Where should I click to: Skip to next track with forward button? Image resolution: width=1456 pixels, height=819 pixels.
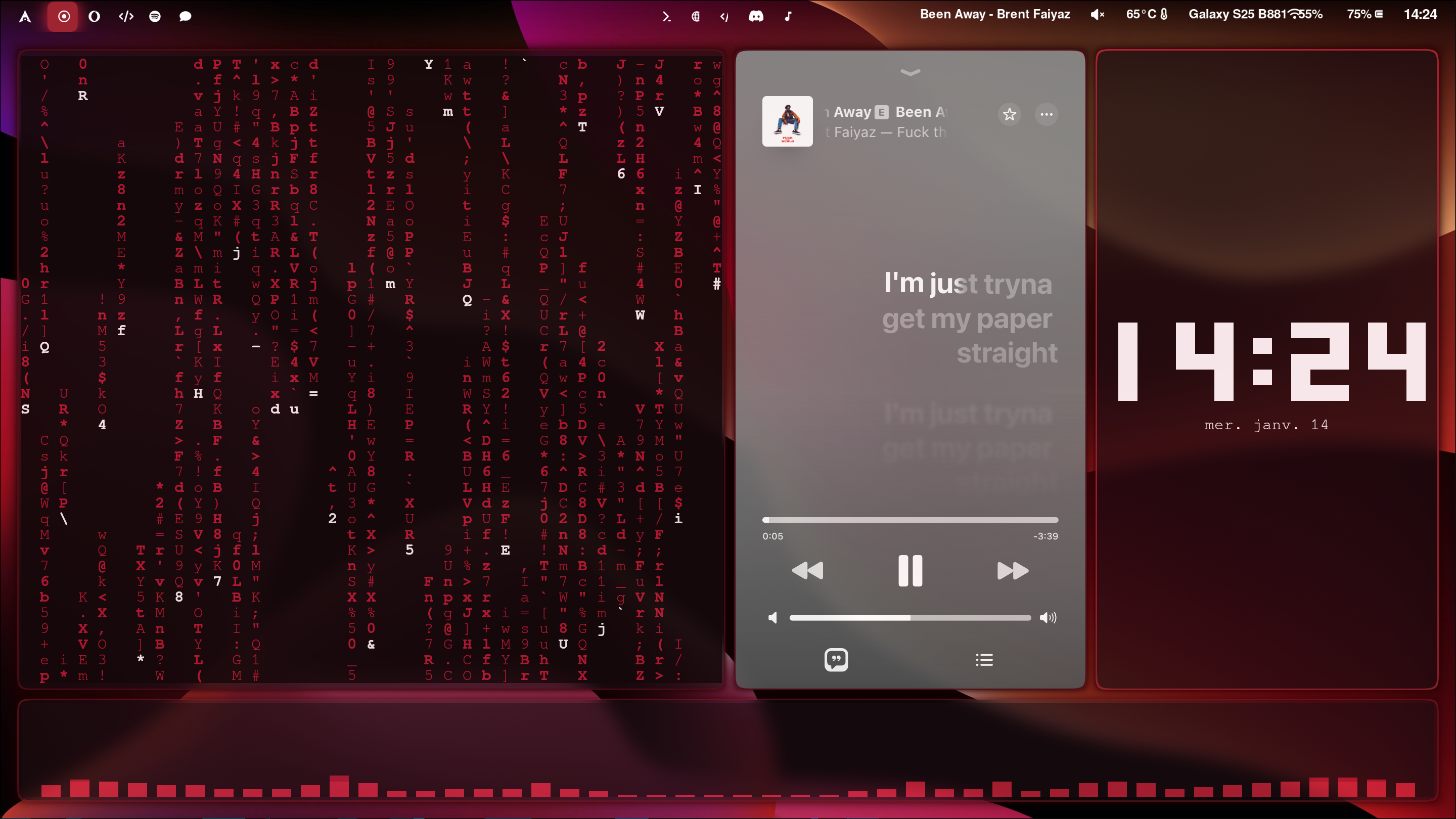1012,570
